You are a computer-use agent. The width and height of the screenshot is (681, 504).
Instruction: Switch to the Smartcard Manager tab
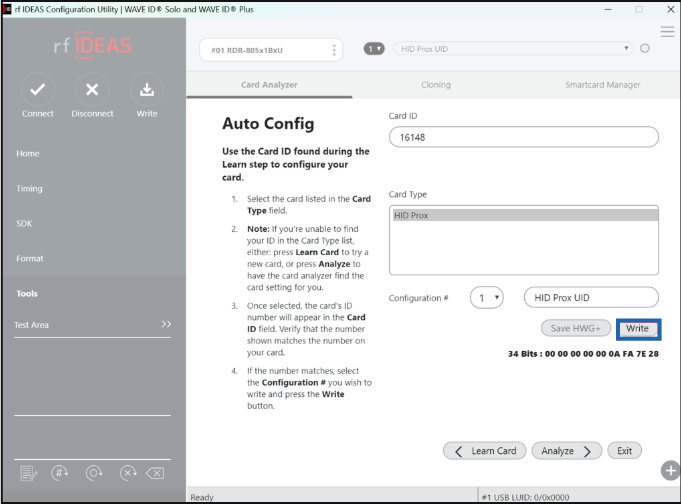(602, 85)
